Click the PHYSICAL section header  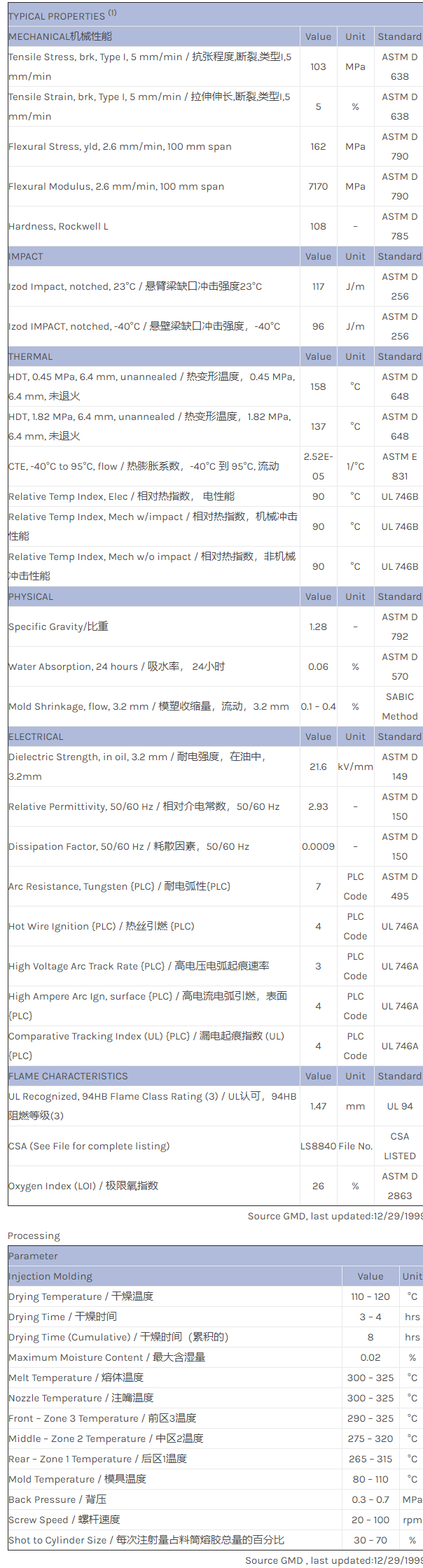pos(31,597)
